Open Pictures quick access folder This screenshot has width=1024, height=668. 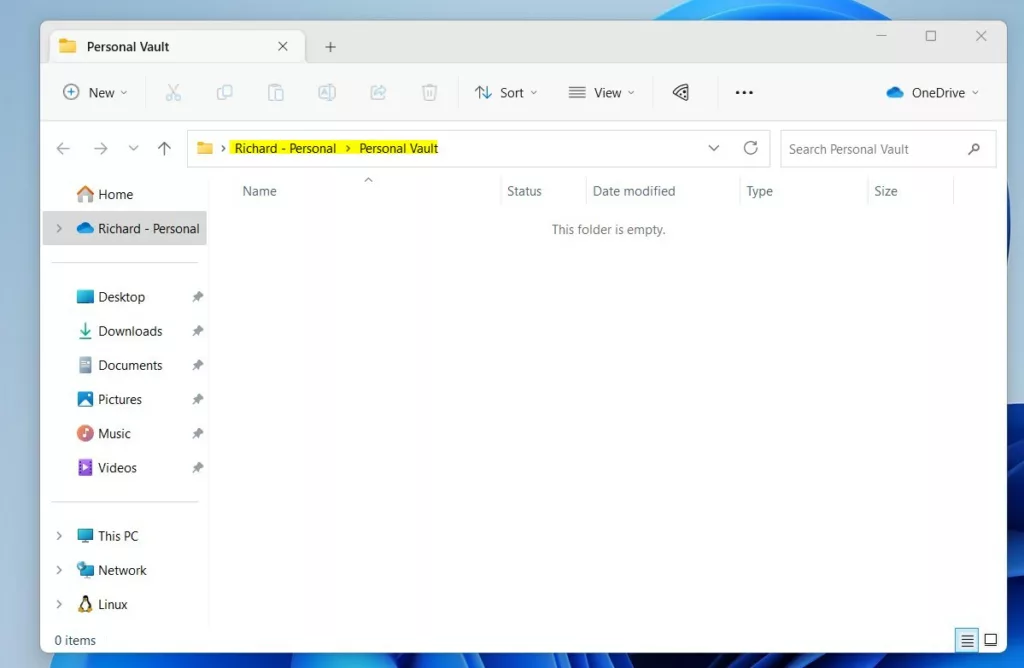(x=120, y=399)
